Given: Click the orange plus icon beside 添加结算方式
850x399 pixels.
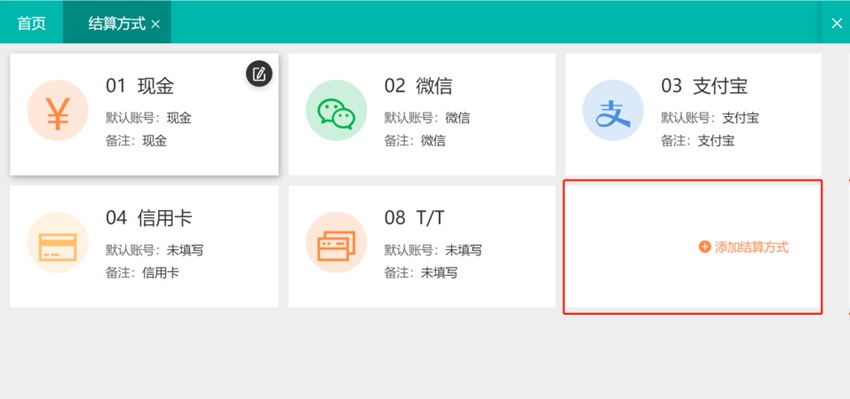Looking at the screenshot, I should pyautogui.click(x=704, y=247).
